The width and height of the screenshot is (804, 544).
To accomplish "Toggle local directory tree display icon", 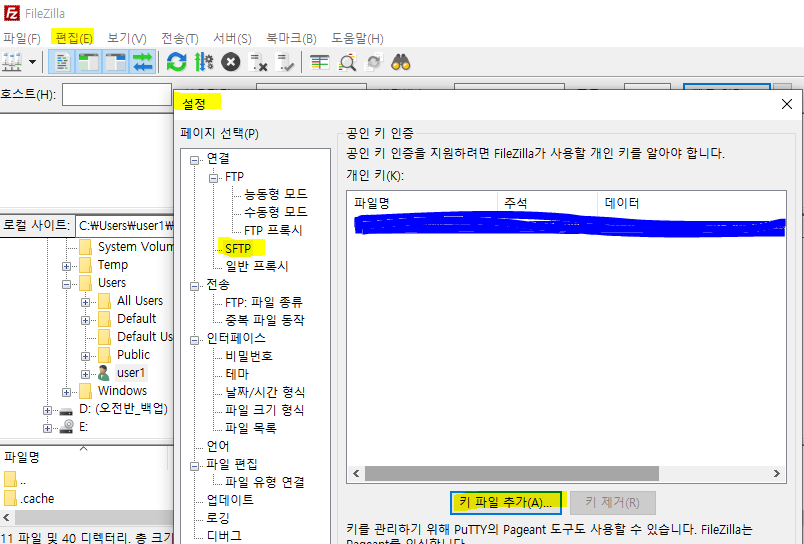I will pyautogui.click(x=89, y=62).
